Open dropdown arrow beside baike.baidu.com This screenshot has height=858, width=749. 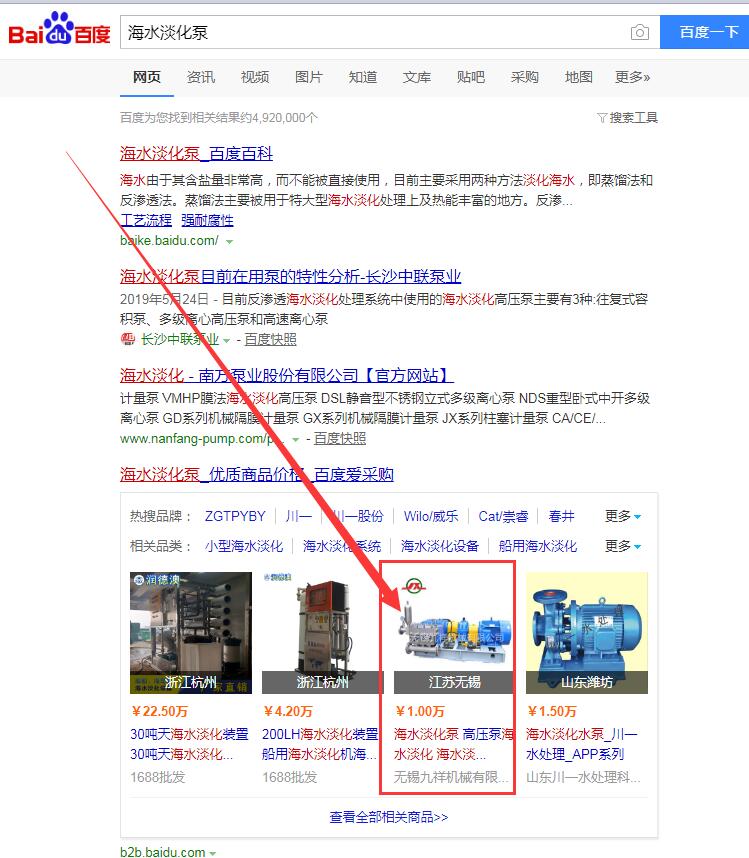[x=230, y=242]
